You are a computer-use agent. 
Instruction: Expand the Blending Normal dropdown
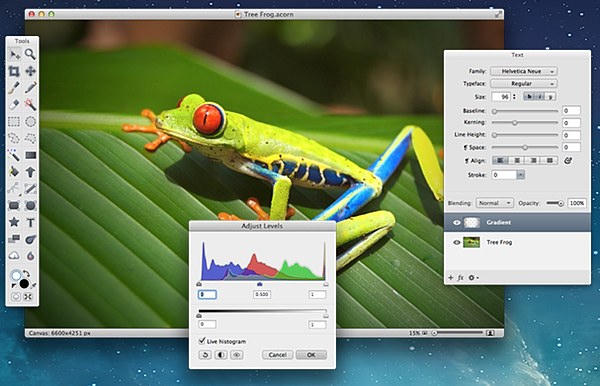494,203
